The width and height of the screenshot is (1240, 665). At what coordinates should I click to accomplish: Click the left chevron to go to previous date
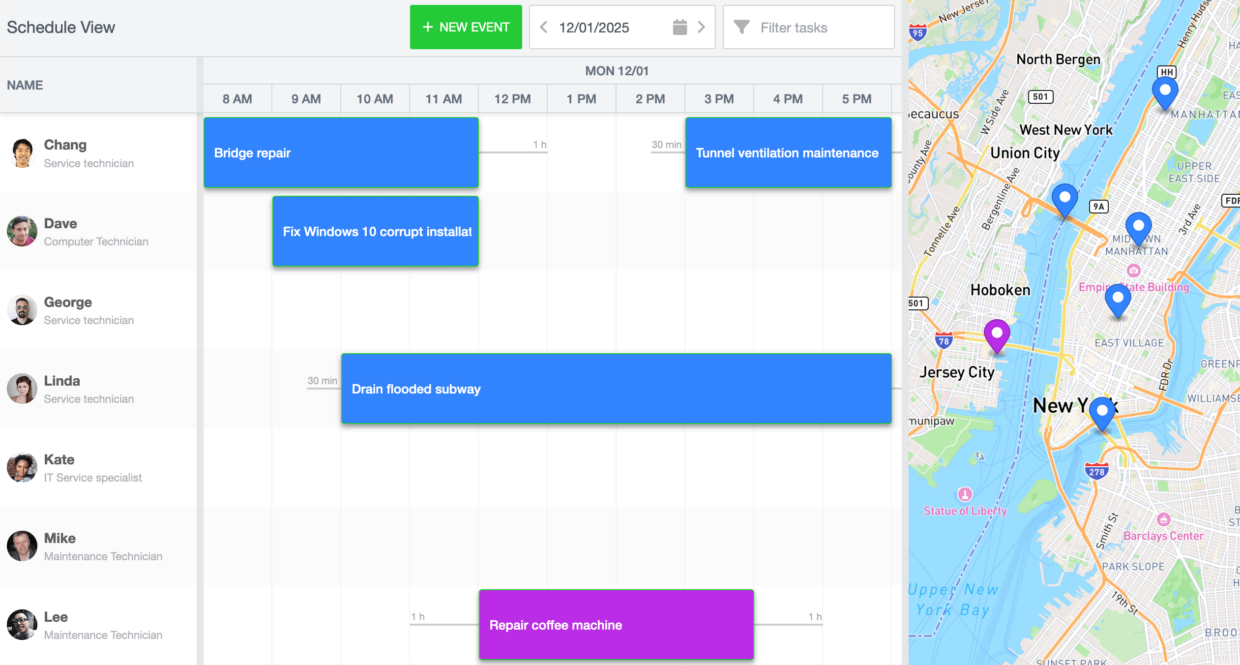coord(543,27)
